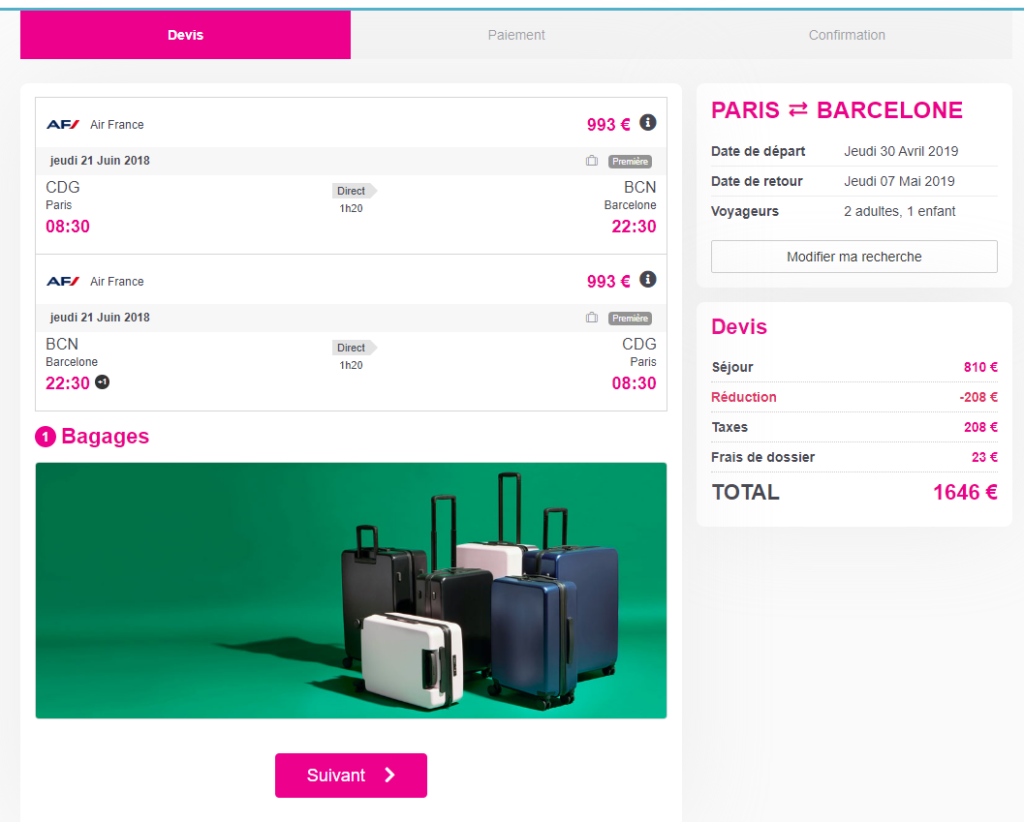This screenshot has width=1024, height=822.
Task: Click the Réduction line in the Devis summary
Action: [x=744, y=397]
